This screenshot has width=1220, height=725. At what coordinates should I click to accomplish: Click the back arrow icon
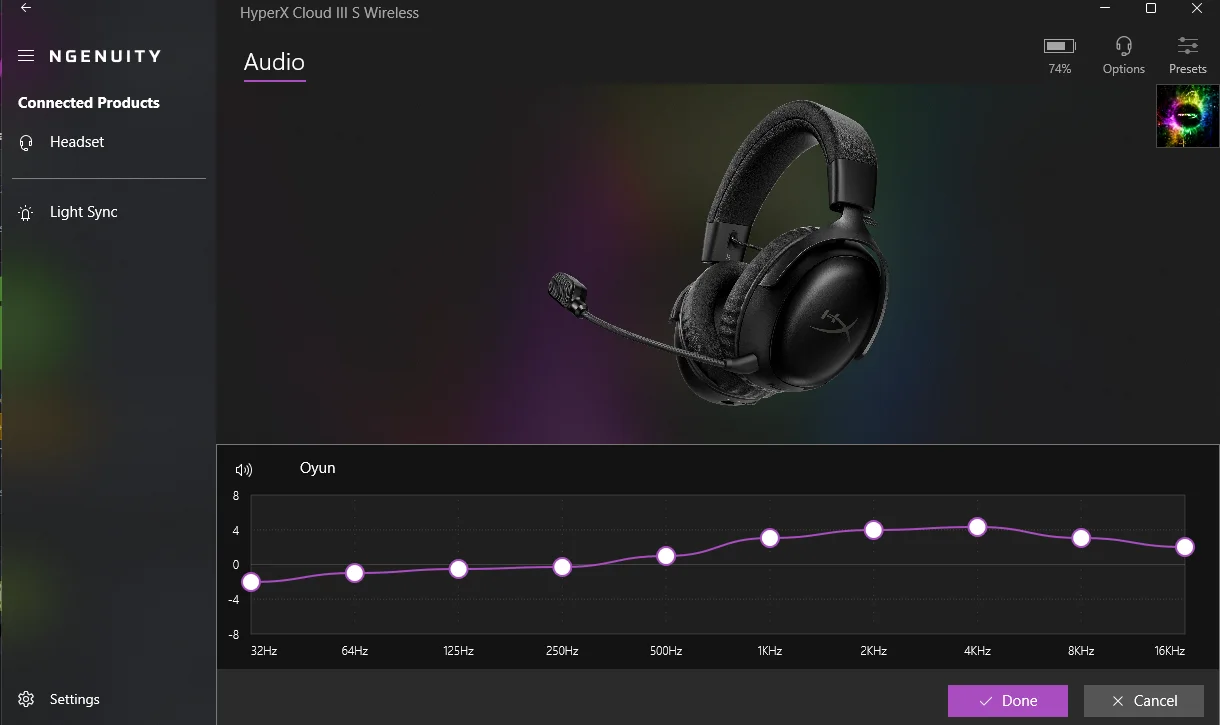pos(26,8)
